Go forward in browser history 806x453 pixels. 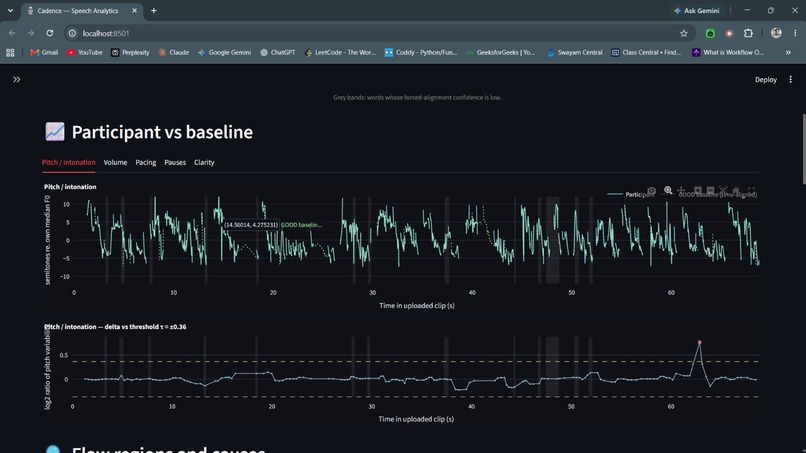coord(30,33)
